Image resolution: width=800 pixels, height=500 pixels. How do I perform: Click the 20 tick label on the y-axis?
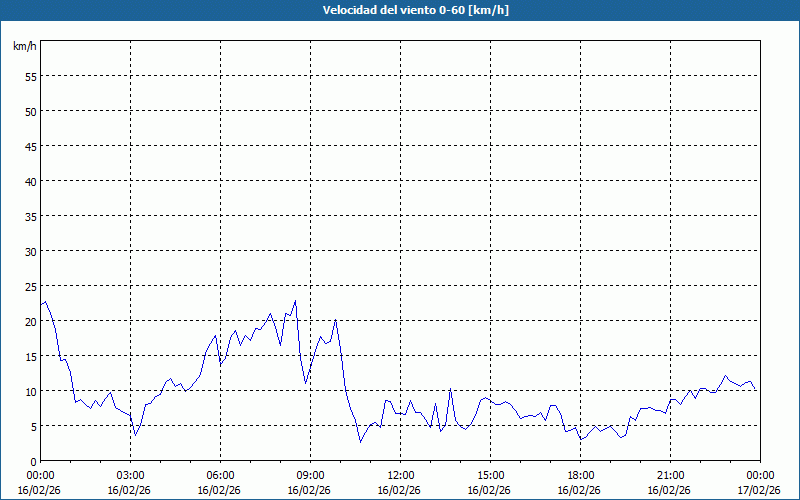30,321
